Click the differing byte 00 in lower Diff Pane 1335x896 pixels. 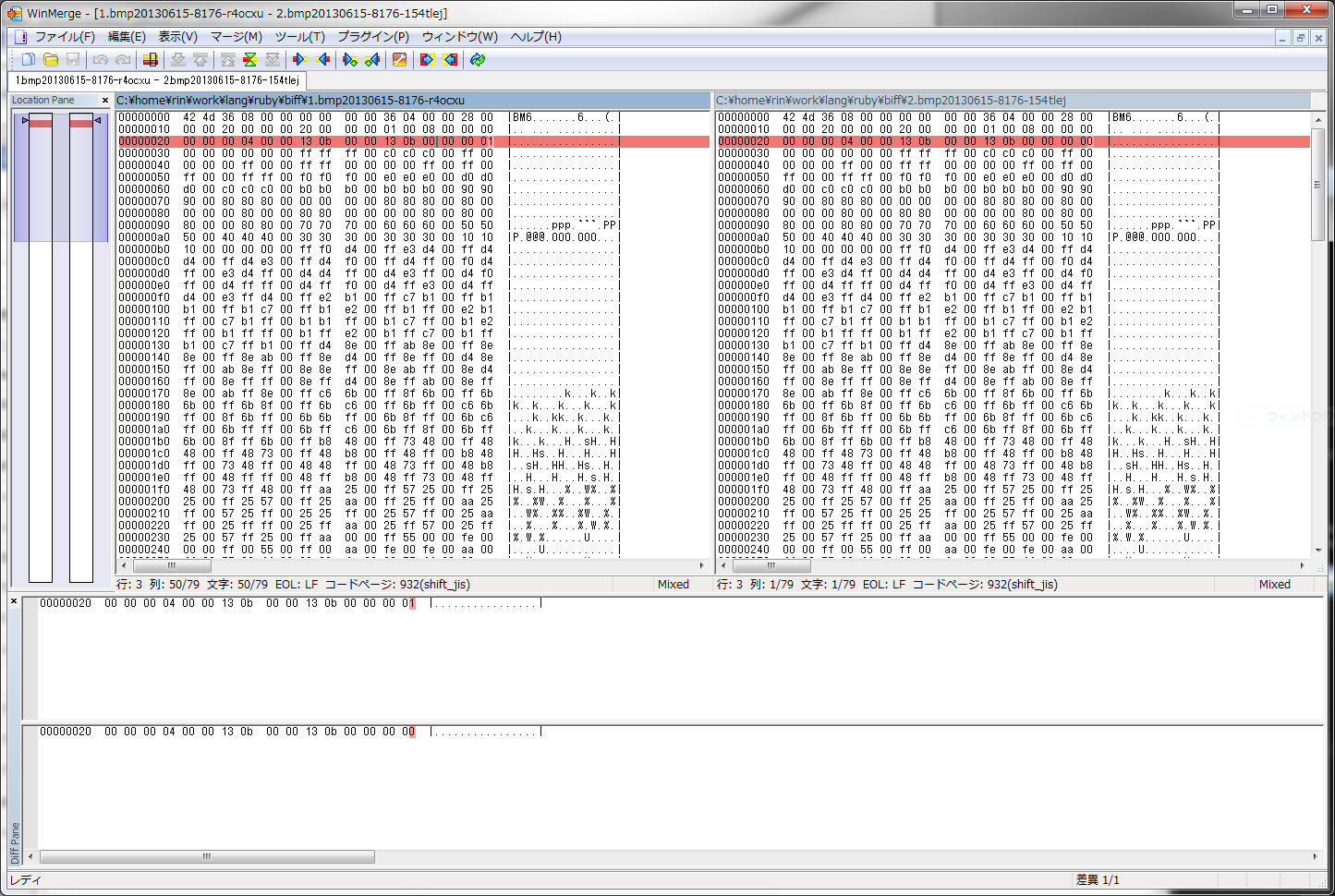pos(408,732)
